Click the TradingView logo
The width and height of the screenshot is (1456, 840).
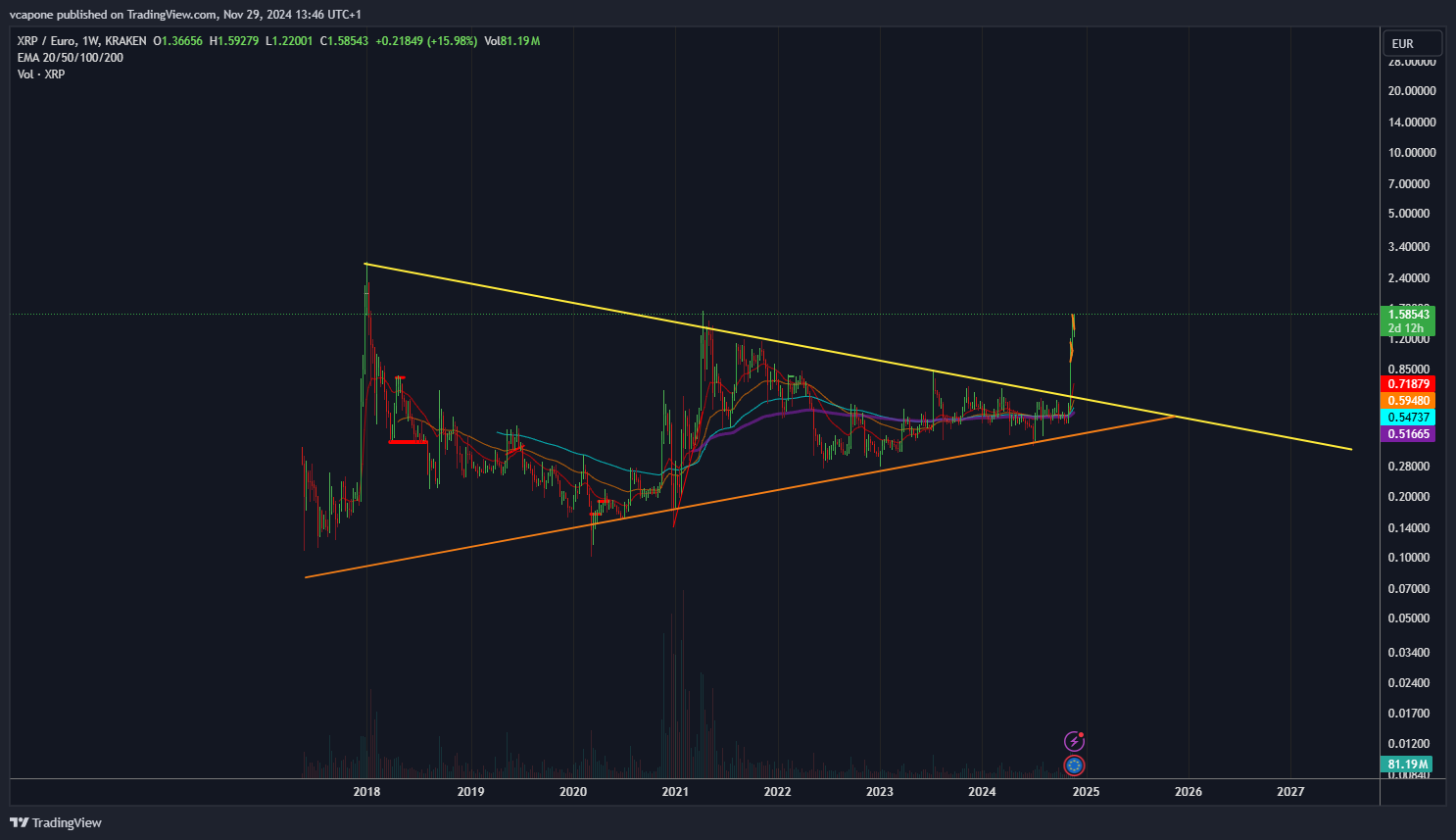pos(56,822)
